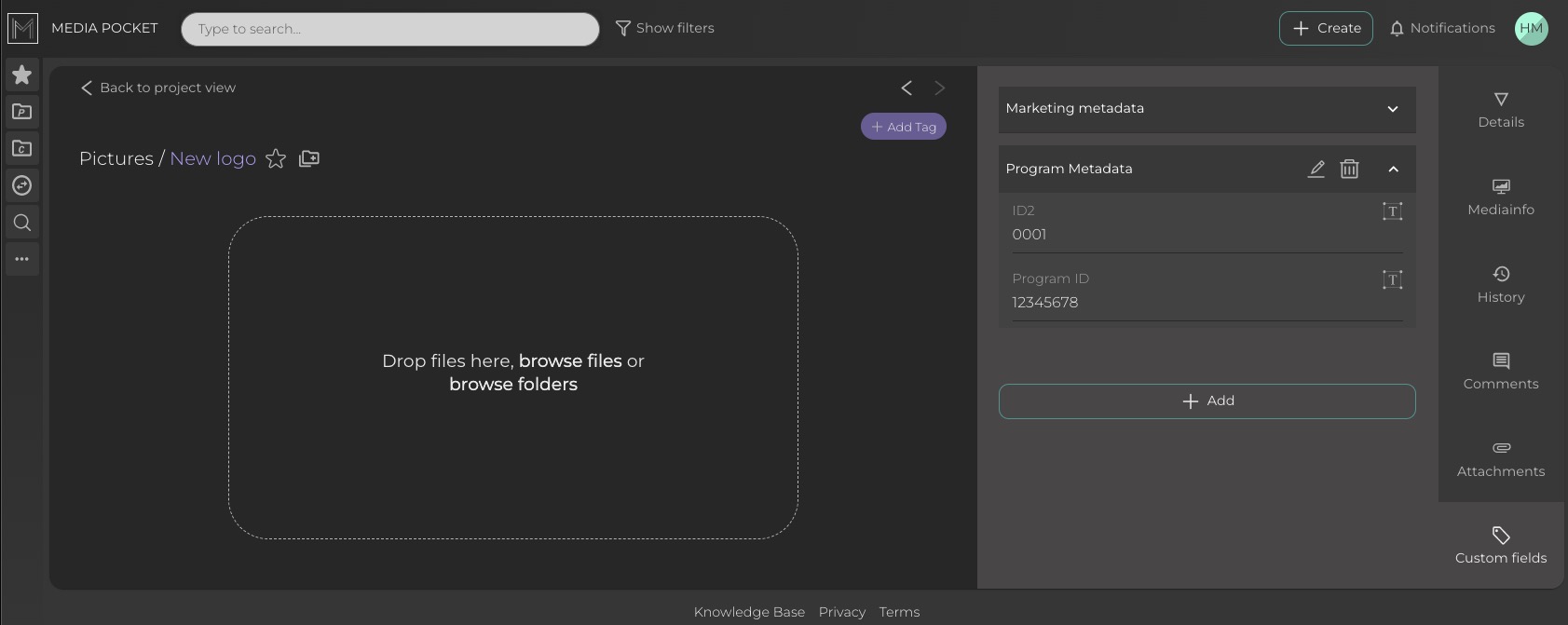Expand the Marketing metadata section
Viewport: 1568px width, 625px height.
click(x=1392, y=109)
